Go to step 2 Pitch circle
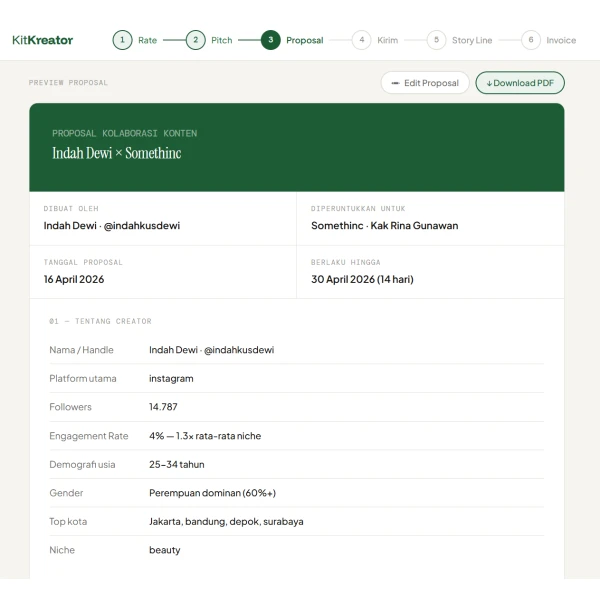Screen dimensions: 600x600 pos(196,40)
